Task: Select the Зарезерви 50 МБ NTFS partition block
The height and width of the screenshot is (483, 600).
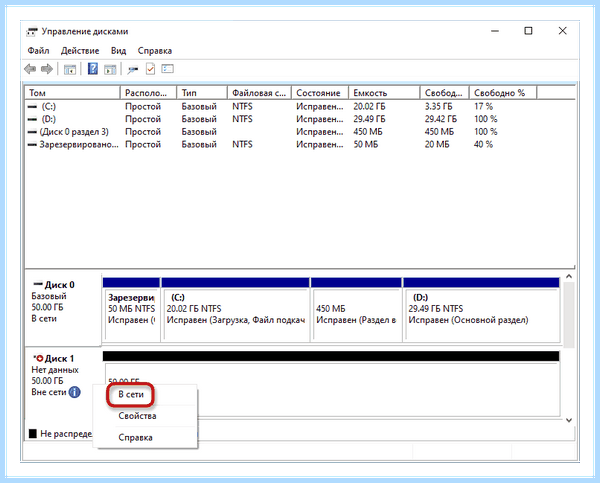Action: [x=131, y=309]
